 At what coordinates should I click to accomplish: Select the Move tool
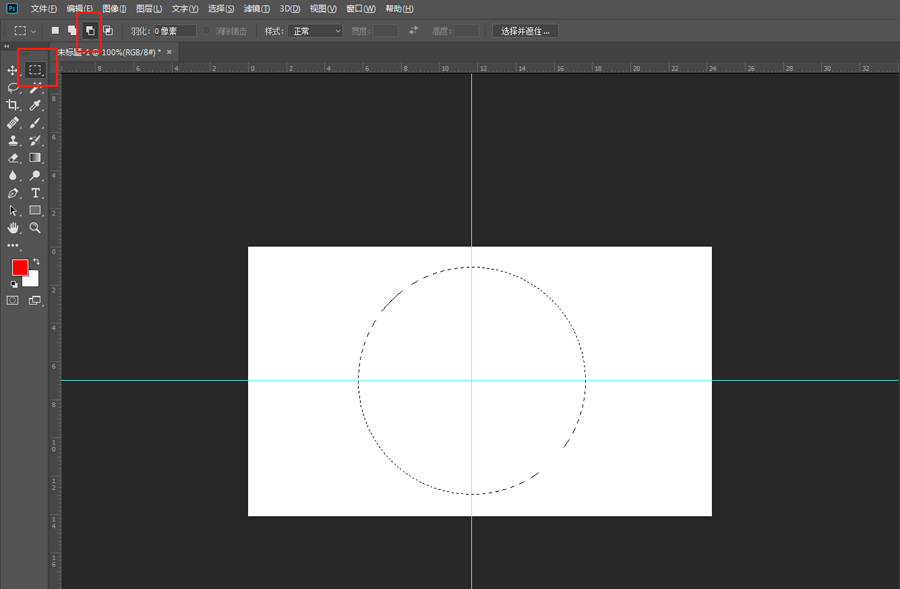pyautogui.click(x=12, y=70)
